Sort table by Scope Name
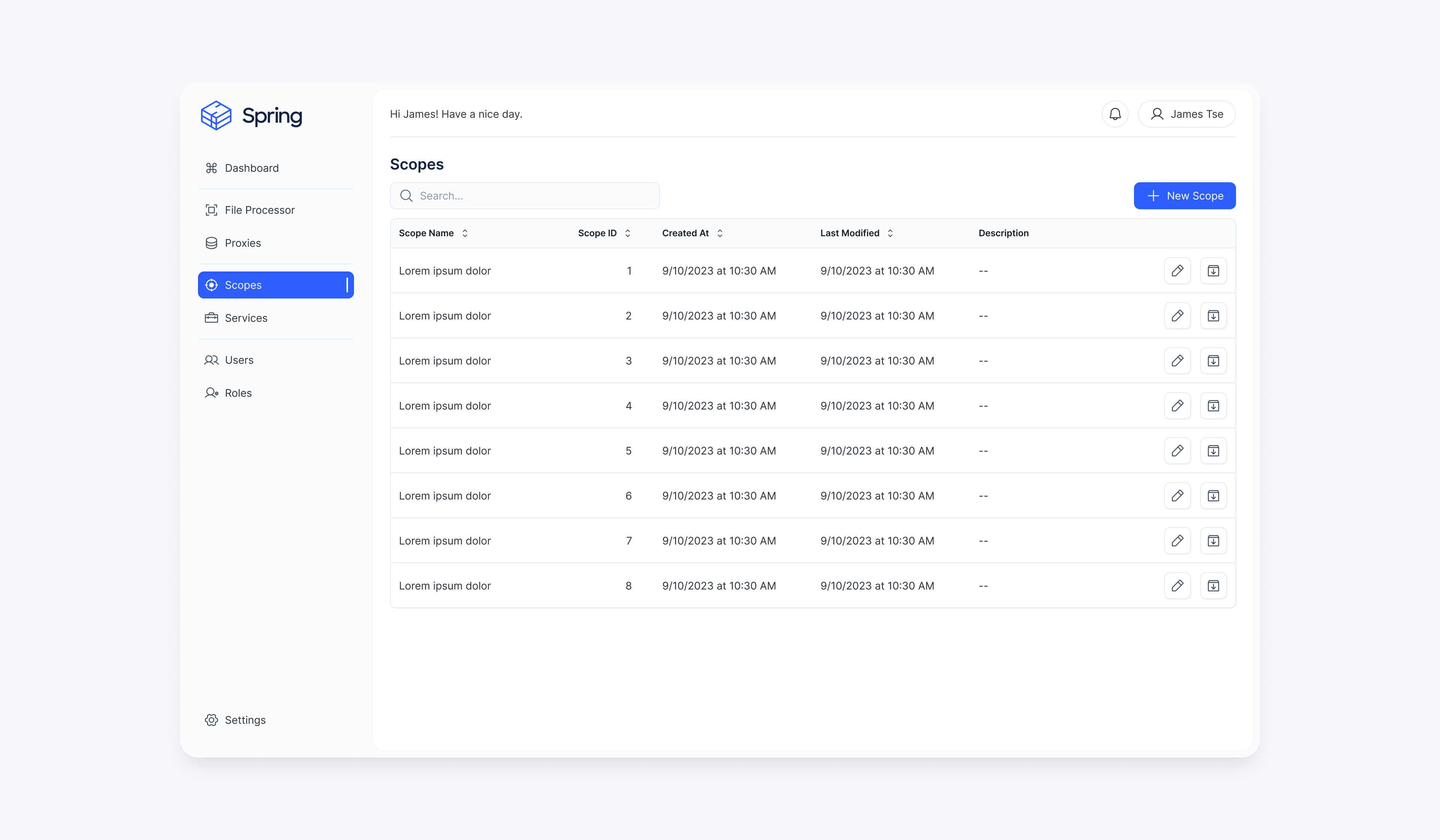Image resolution: width=1440 pixels, height=840 pixels. (465, 233)
